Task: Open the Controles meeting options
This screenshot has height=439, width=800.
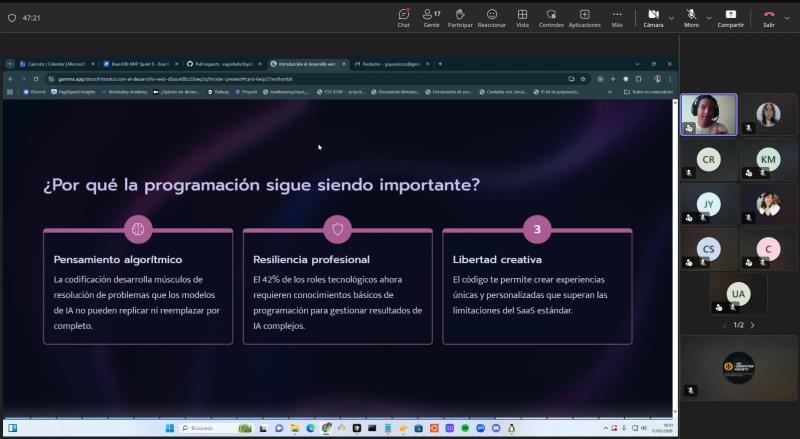Action: [551, 15]
